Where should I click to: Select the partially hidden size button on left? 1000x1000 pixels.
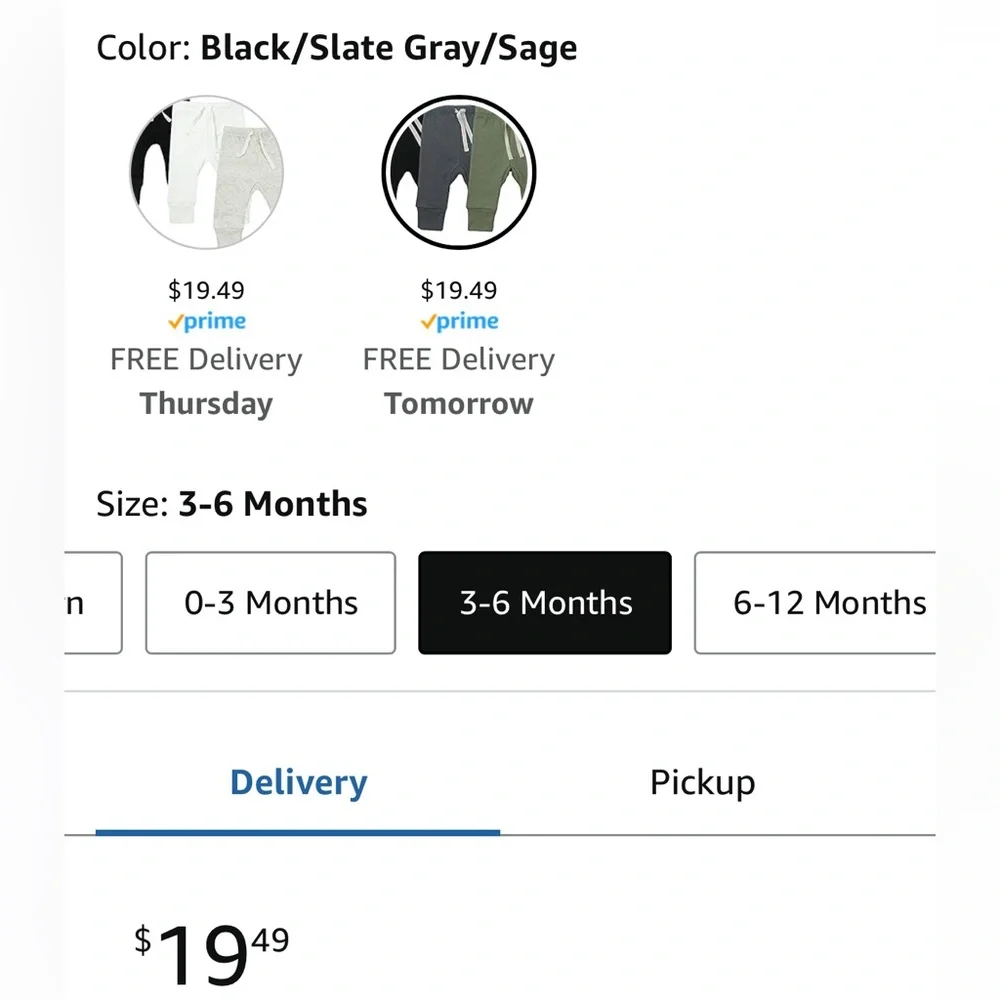tap(93, 603)
